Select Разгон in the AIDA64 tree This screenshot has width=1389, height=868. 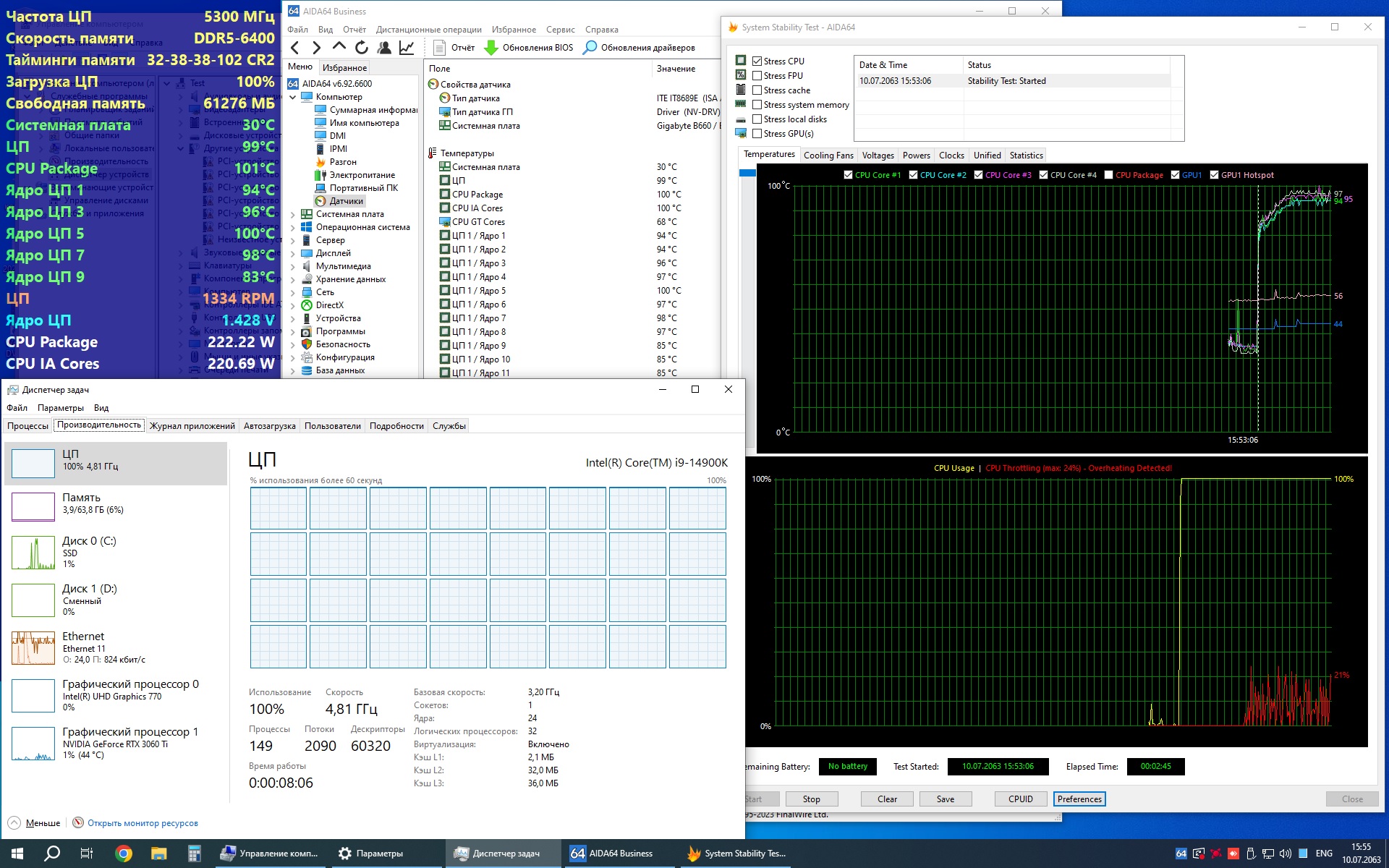(336, 162)
